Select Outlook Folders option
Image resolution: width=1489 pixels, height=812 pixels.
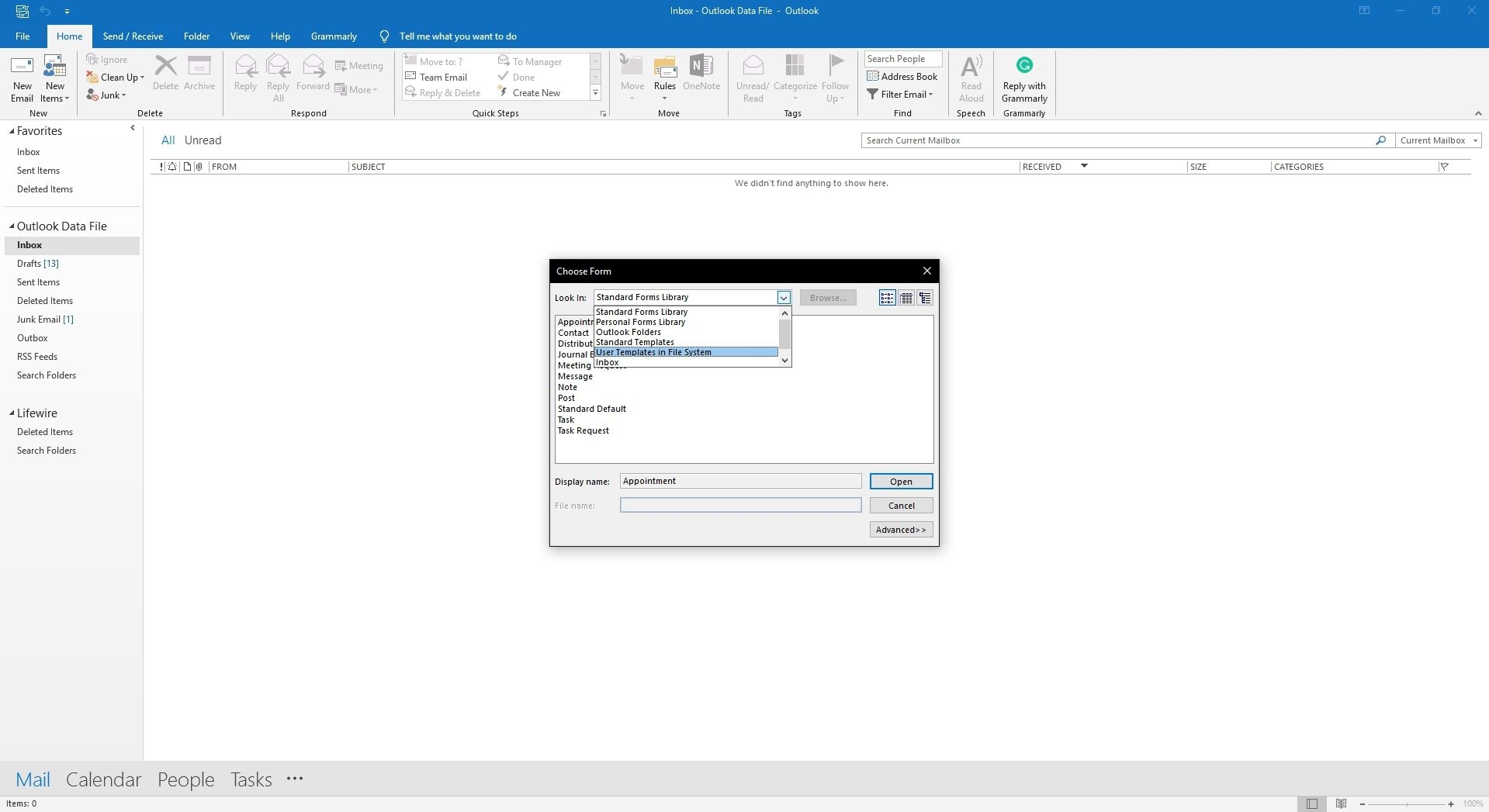(686, 332)
